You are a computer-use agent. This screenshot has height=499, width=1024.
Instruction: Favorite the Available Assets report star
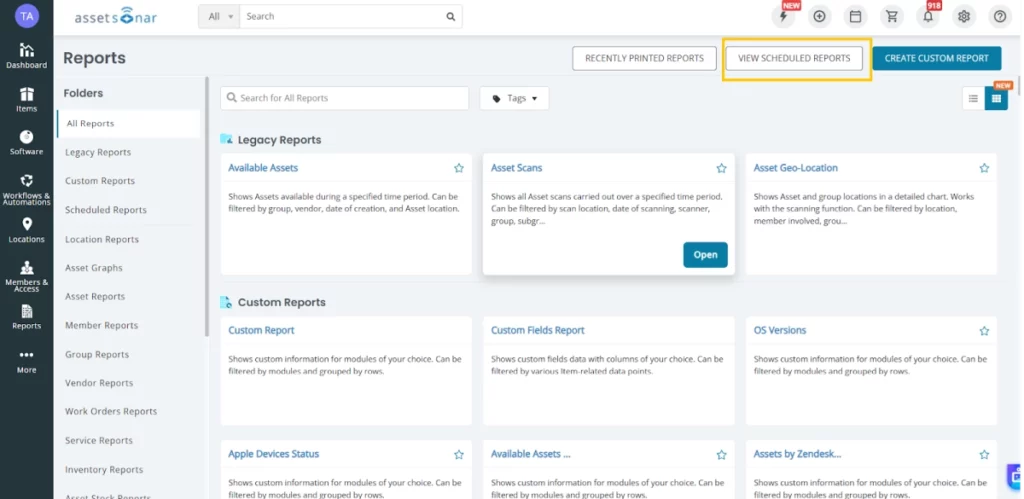tap(459, 168)
